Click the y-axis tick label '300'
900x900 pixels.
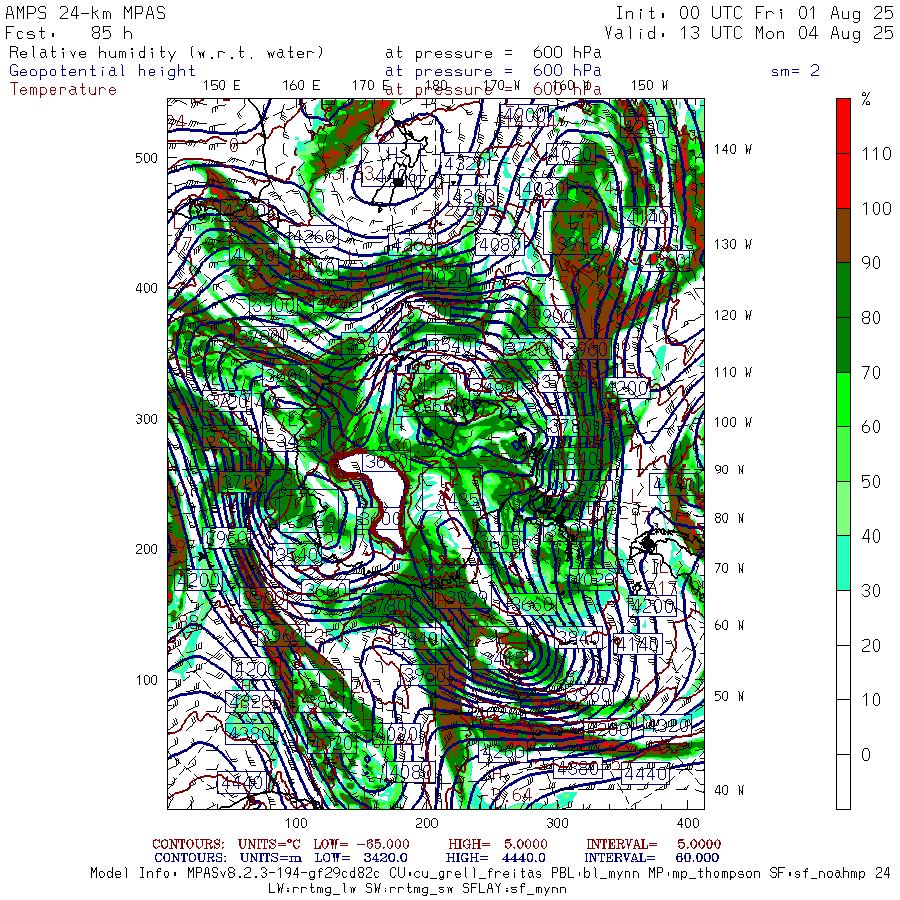point(146,419)
